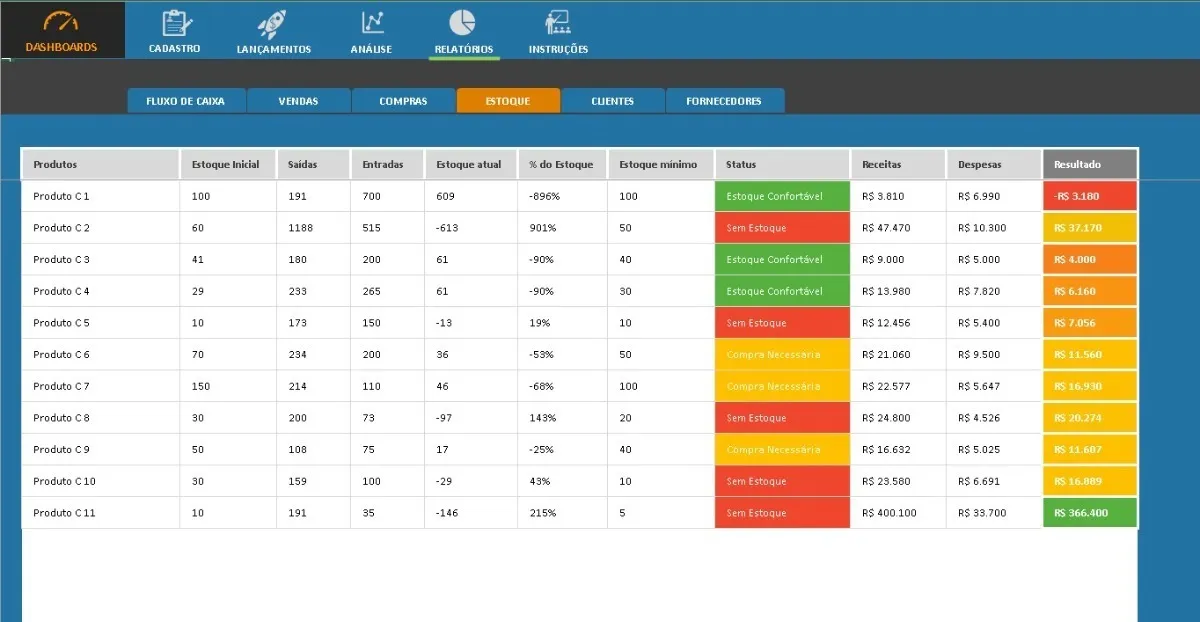Select the Compras tab
The width and height of the screenshot is (1200, 622).
point(404,101)
